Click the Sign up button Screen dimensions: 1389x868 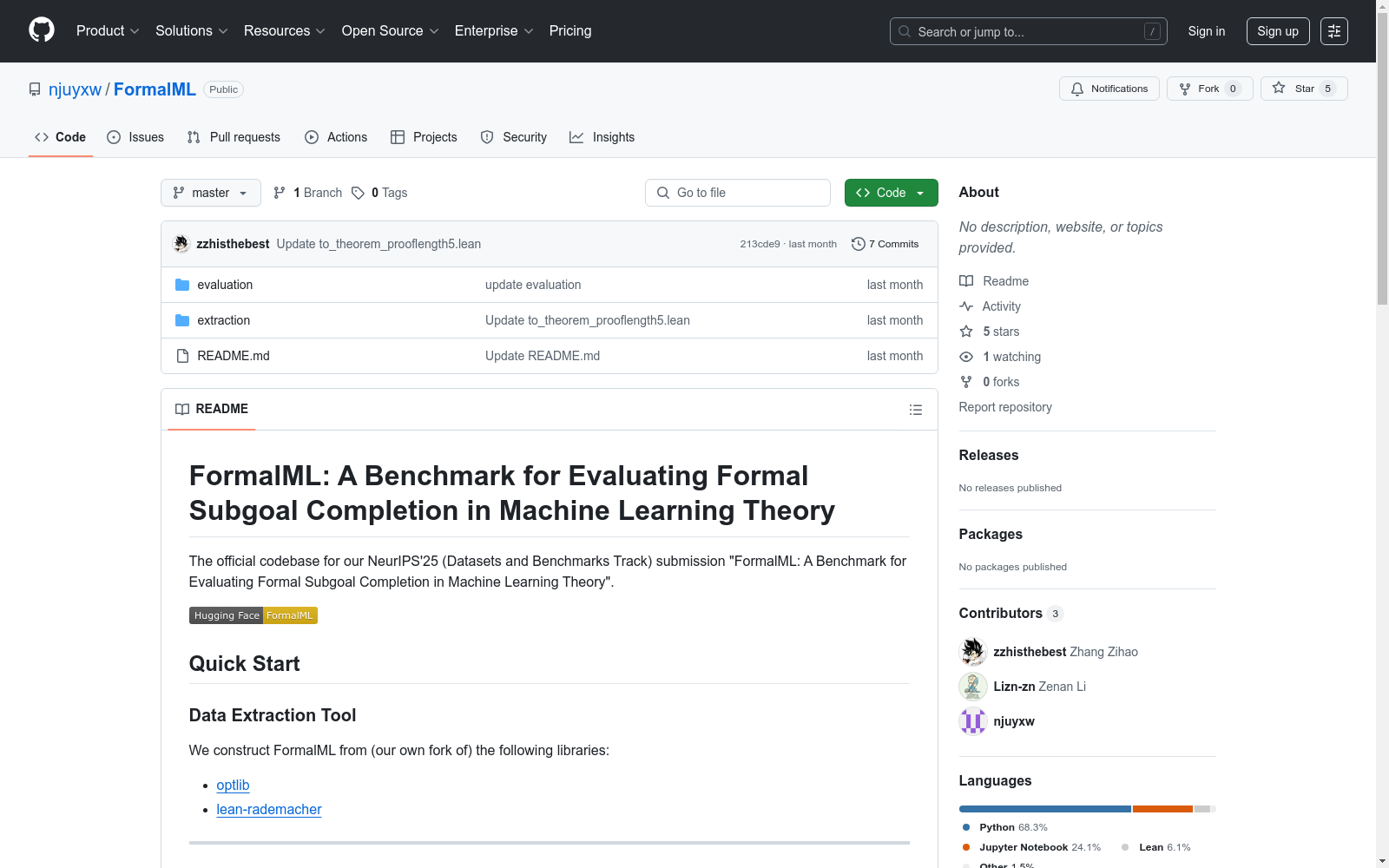(1278, 31)
